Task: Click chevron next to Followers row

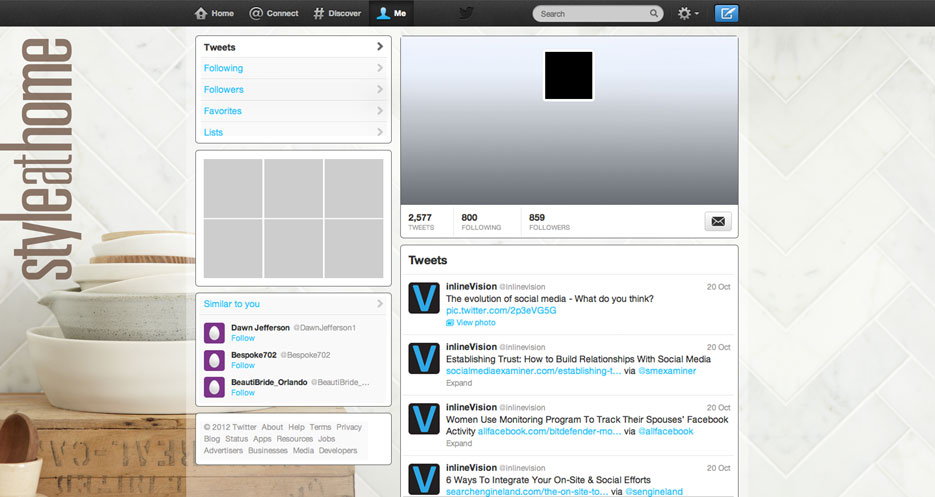Action: click(380, 89)
